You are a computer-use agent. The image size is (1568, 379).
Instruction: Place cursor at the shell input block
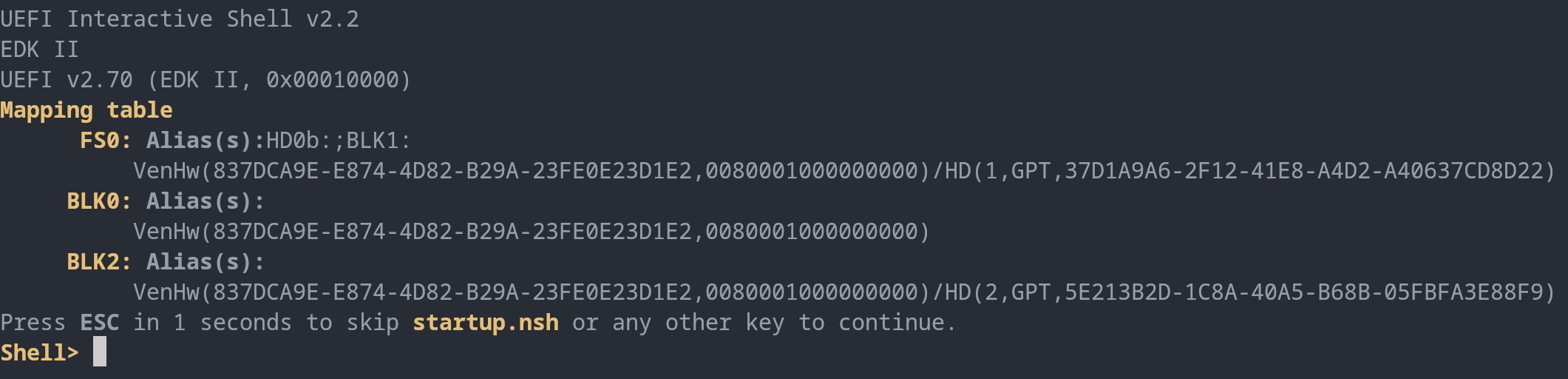coord(100,352)
